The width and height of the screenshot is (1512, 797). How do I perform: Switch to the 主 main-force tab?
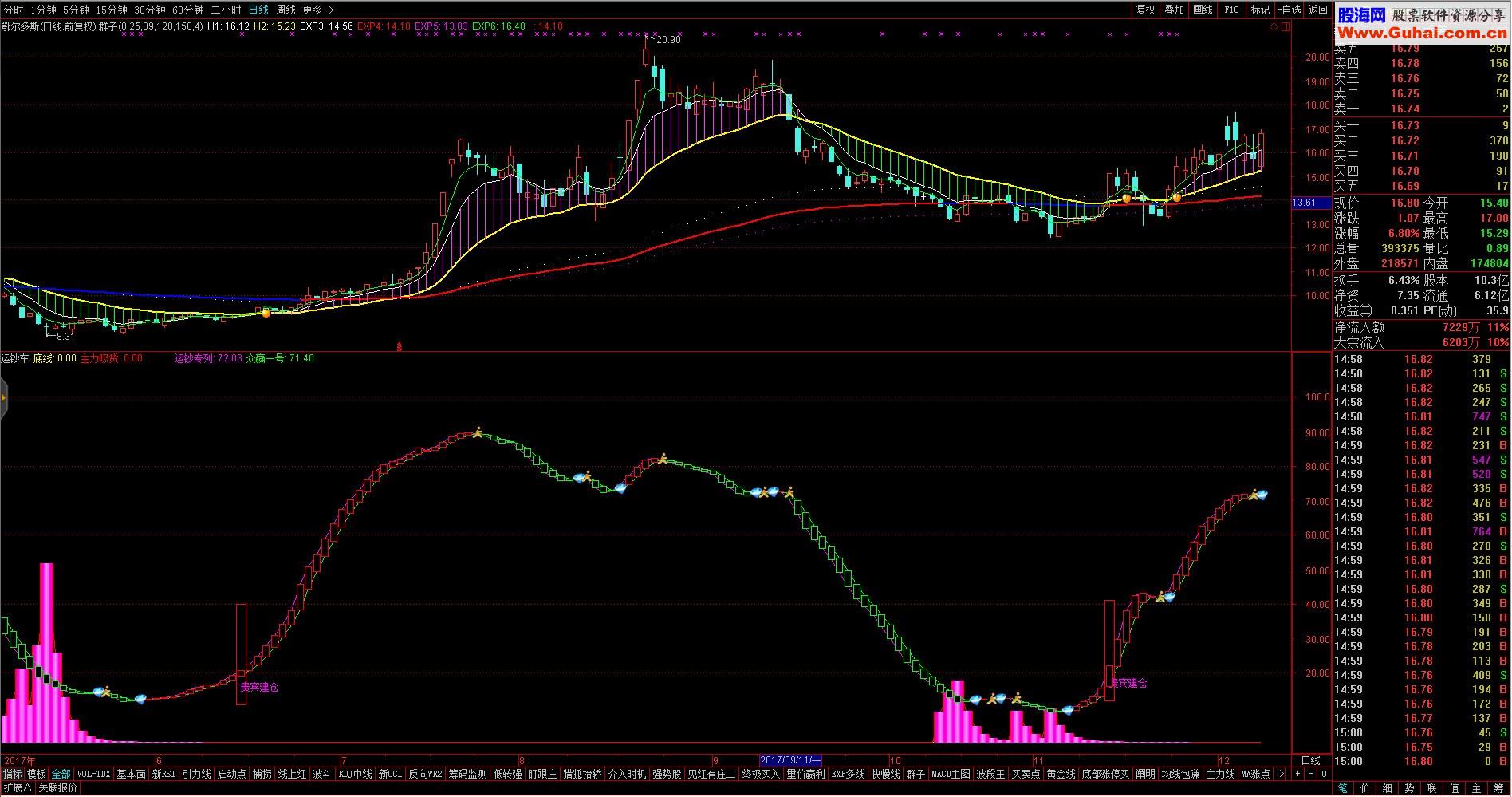pos(1477,789)
